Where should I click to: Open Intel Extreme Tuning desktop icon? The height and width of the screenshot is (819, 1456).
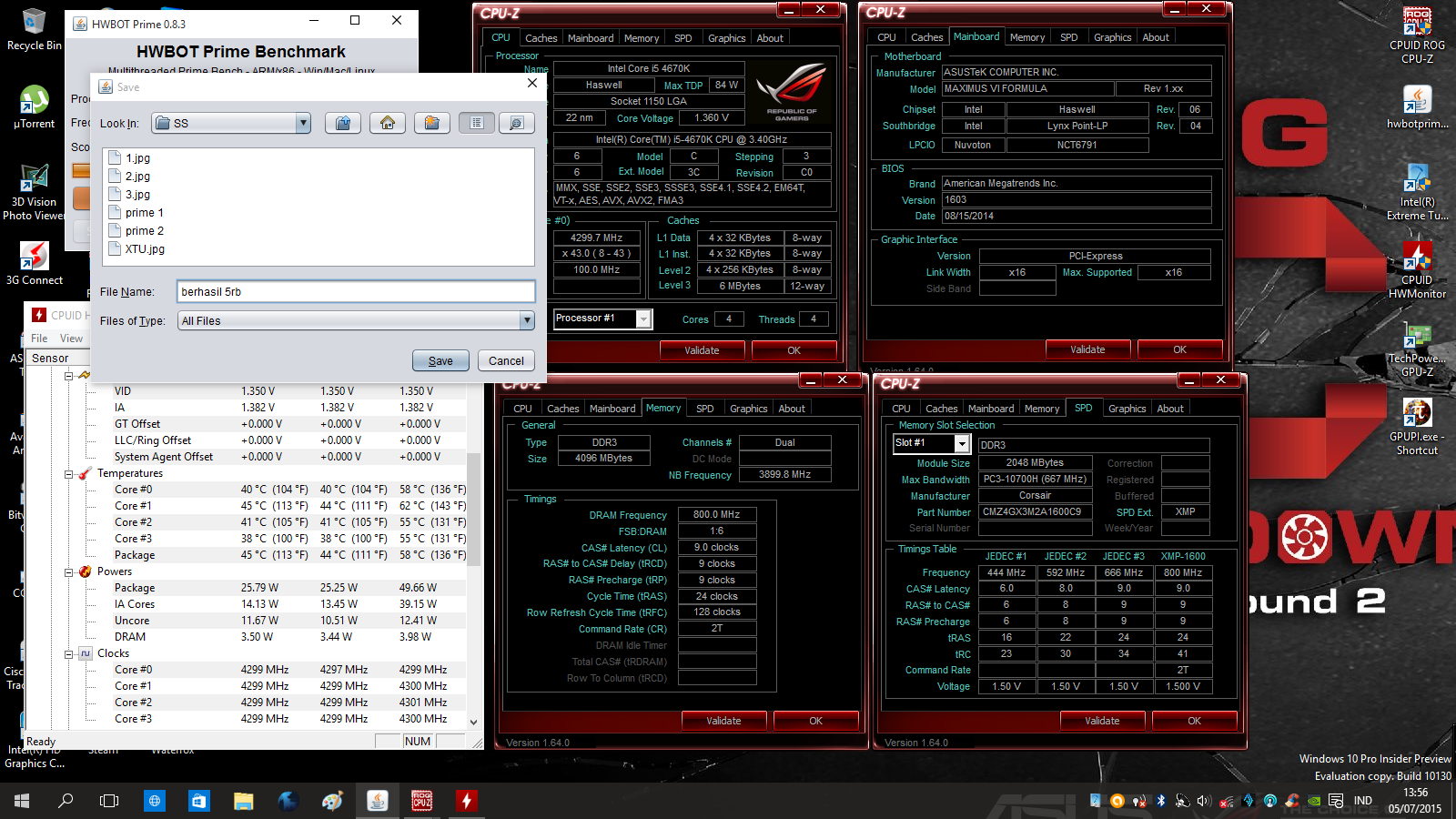(1417, 192)
